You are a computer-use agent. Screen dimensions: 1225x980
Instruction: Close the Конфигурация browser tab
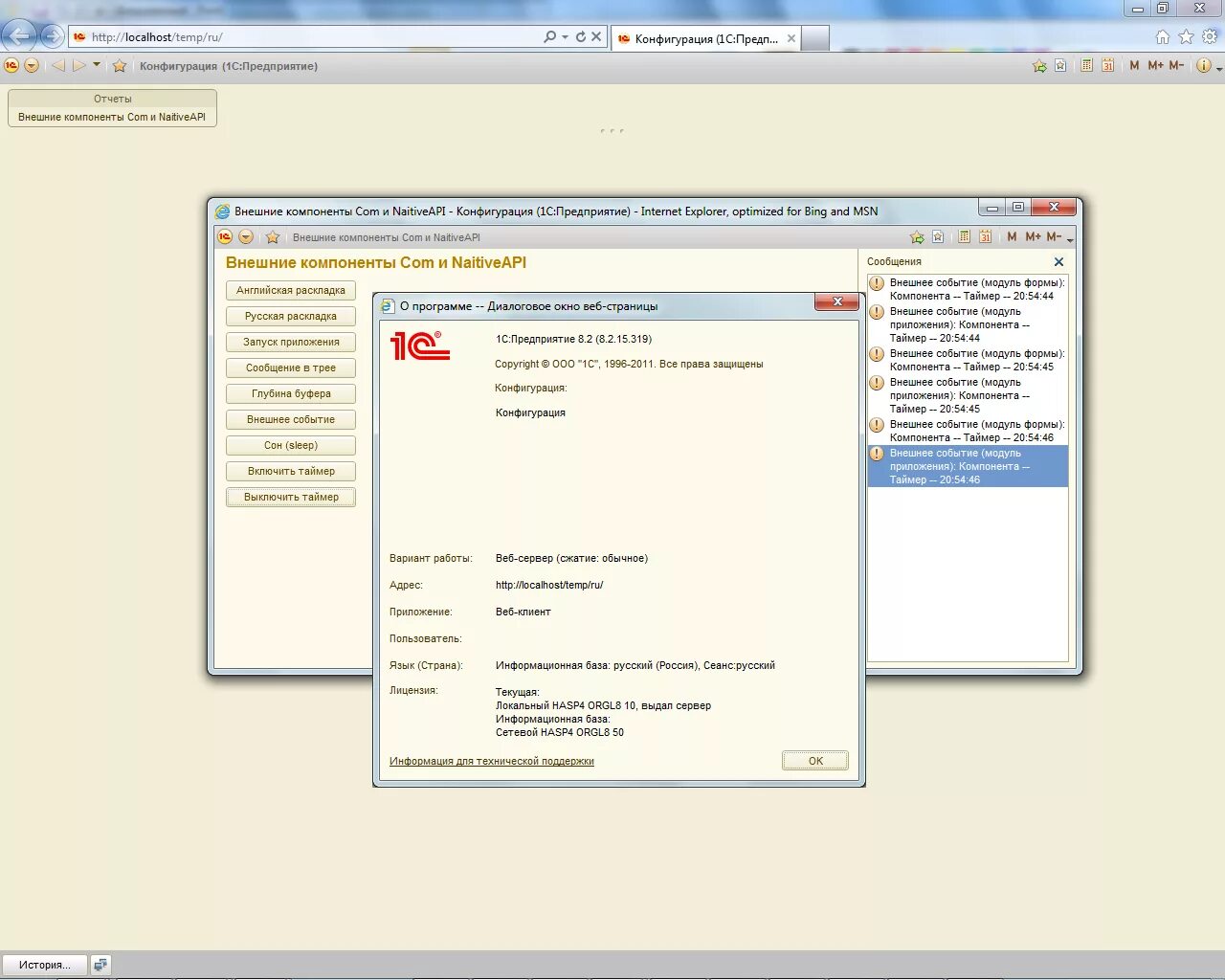(791, 39)
